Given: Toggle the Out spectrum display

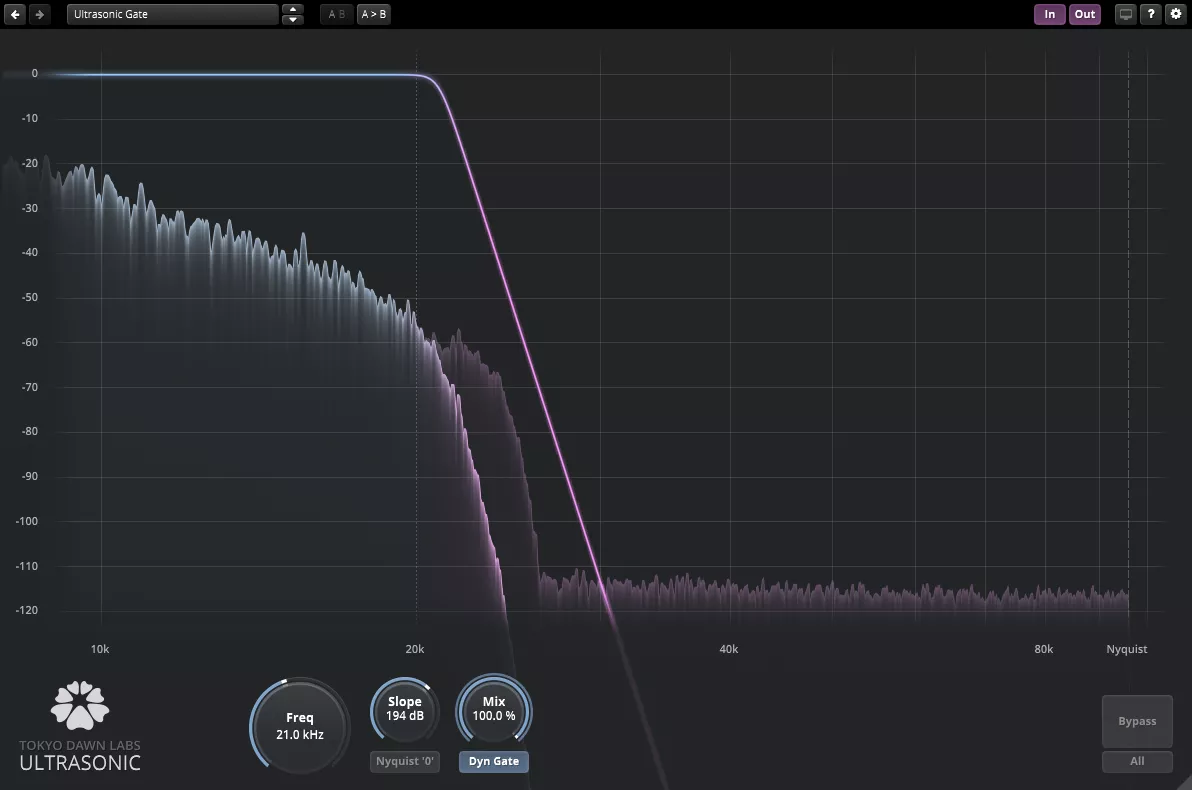Looking at the screenshot, I should coord(1085,14).
